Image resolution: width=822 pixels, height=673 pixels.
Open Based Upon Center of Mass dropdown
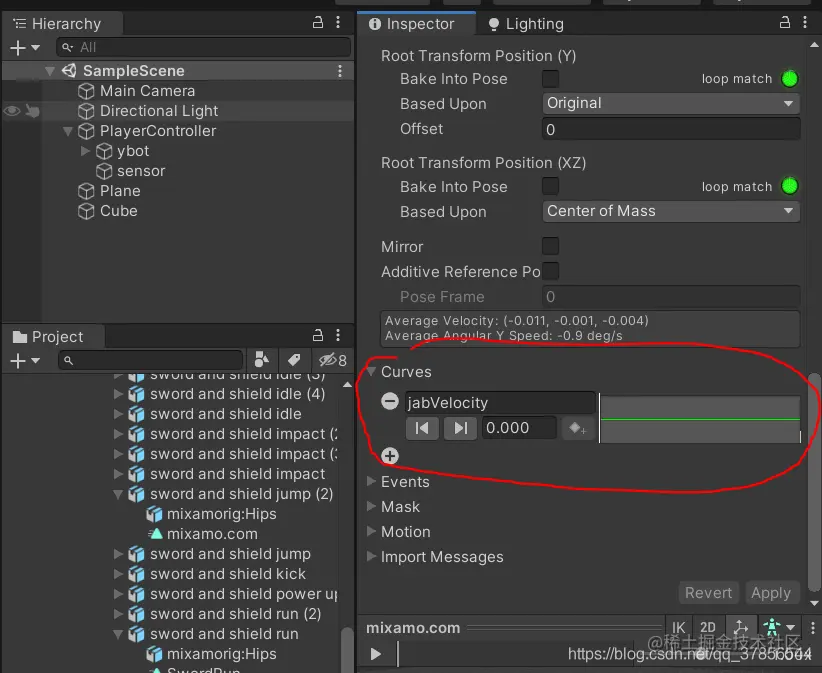(x=670, y=211)
